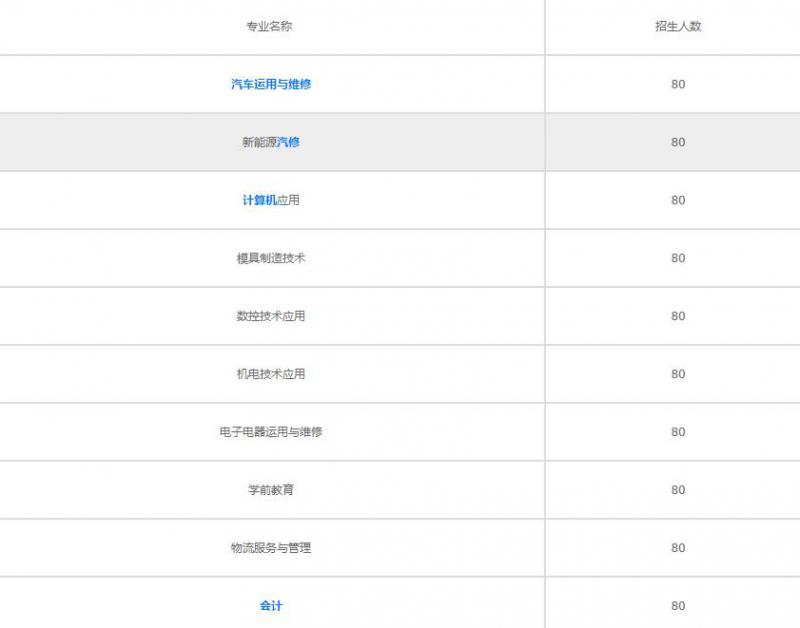Image resolution: width=800 pixels, height=628 pixels.
Task: Select enrollment number for 物流服务与管理
Action: 678,548
